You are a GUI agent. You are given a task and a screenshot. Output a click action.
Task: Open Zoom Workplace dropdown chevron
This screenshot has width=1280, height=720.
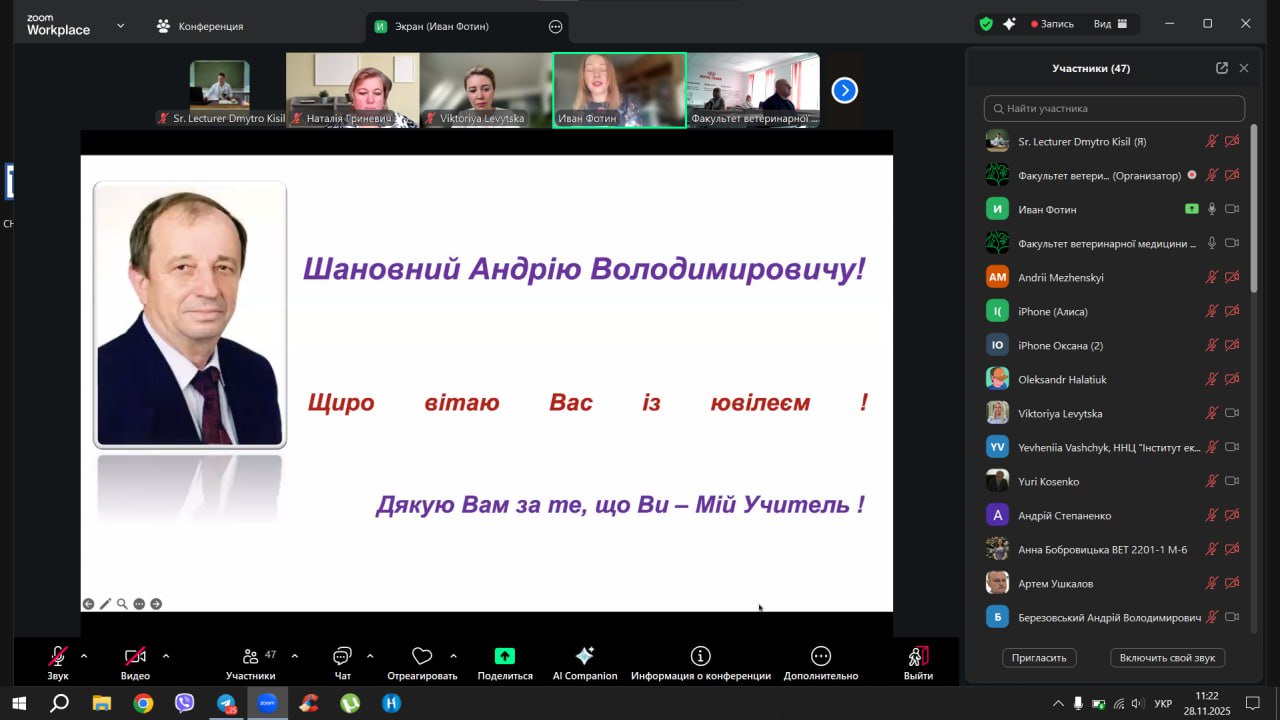click(x=121, y=26)
